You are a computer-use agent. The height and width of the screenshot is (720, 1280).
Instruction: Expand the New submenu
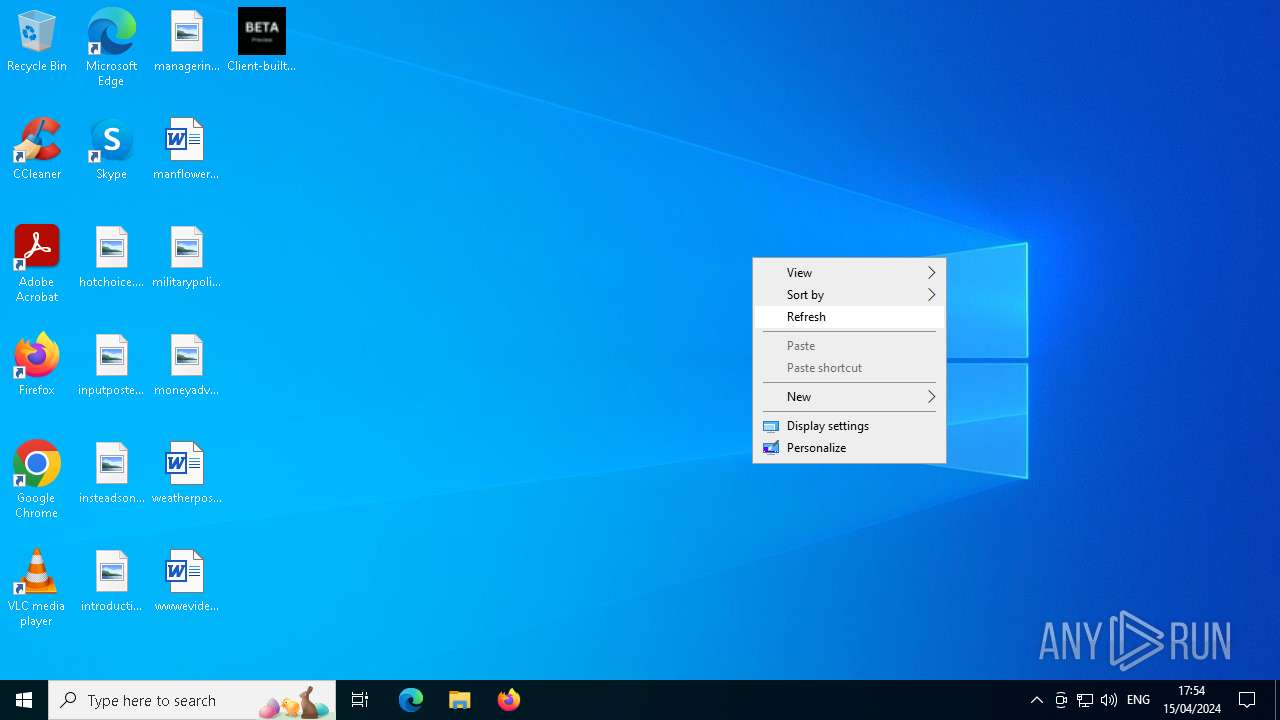pos(849,397)
